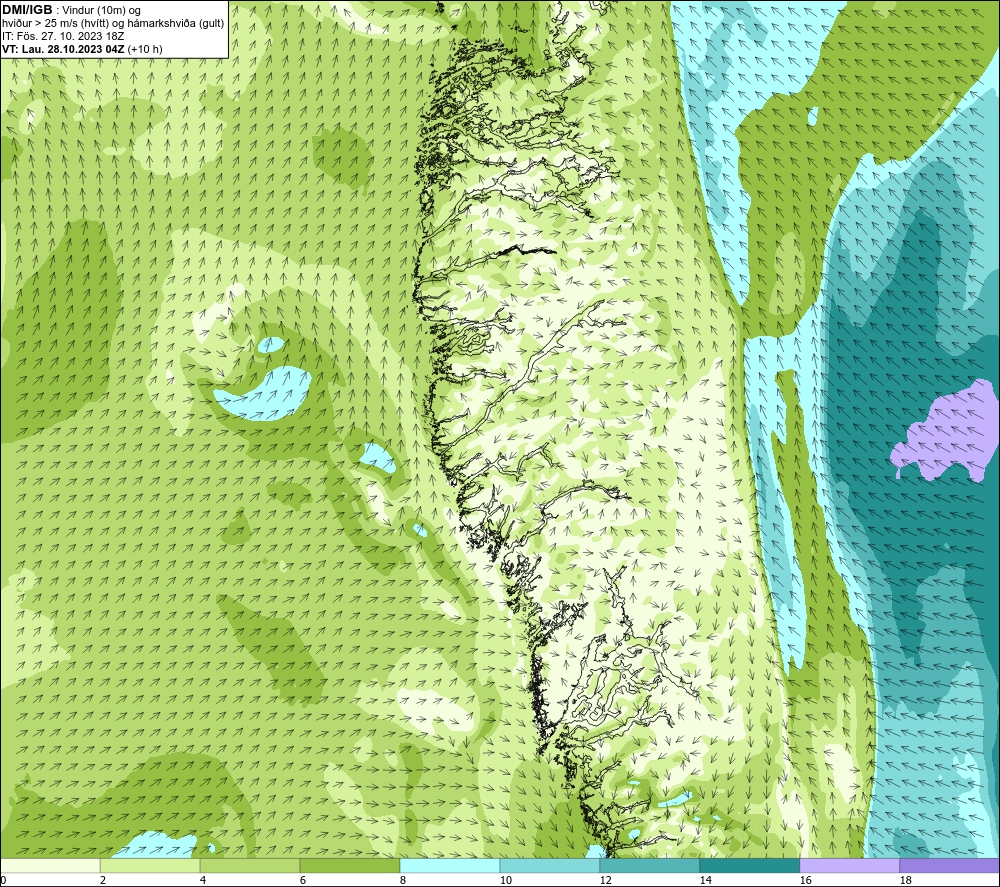Image resolution: width=1000 pixels, height=887 pixels.
Task: Click the lavender high-wind patch on the map
Action: pos(950,434)
